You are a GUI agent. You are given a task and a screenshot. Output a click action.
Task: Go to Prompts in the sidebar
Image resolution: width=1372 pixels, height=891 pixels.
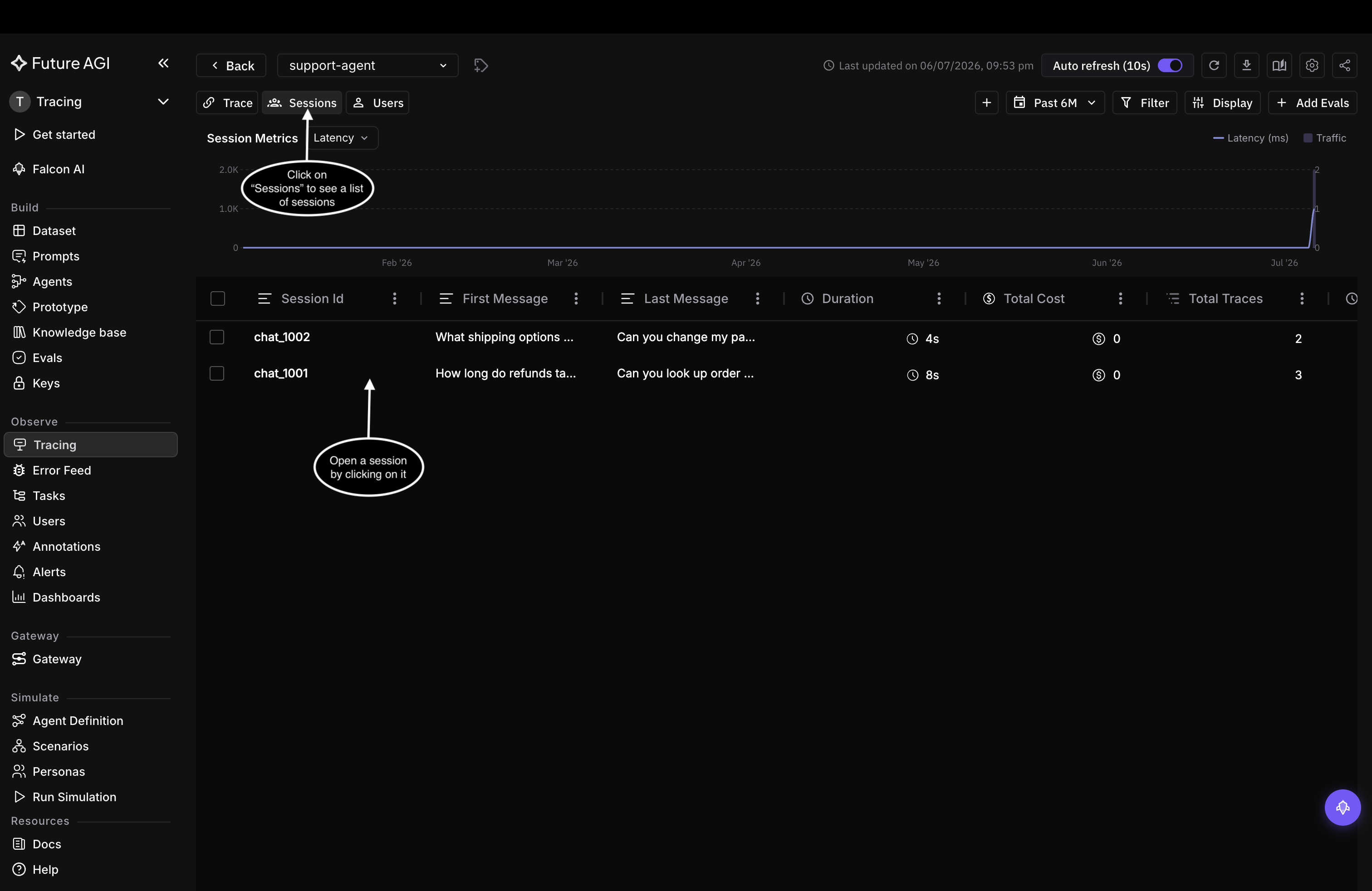[x=90, y=256]
